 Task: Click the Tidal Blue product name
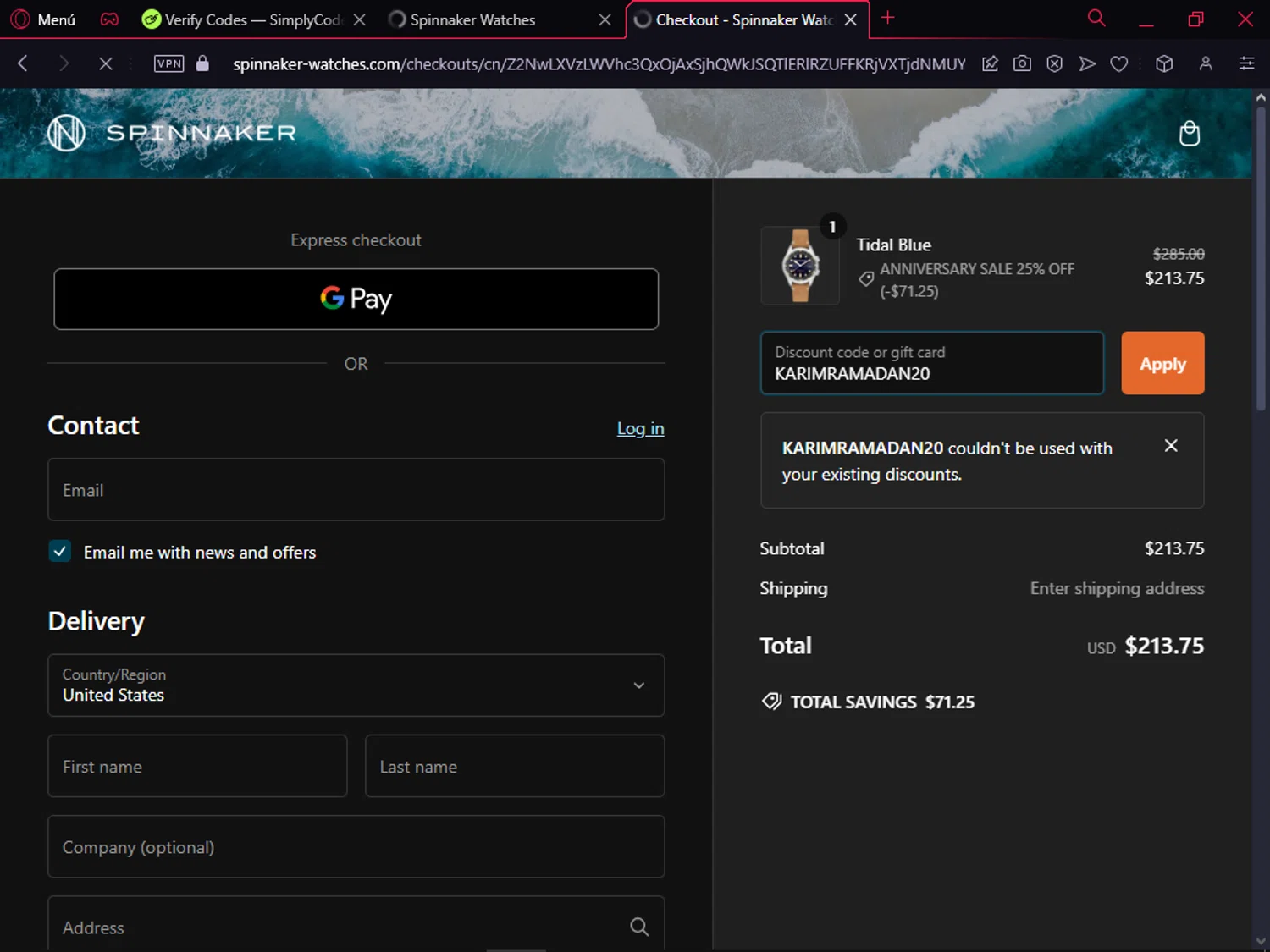(893, 245)
